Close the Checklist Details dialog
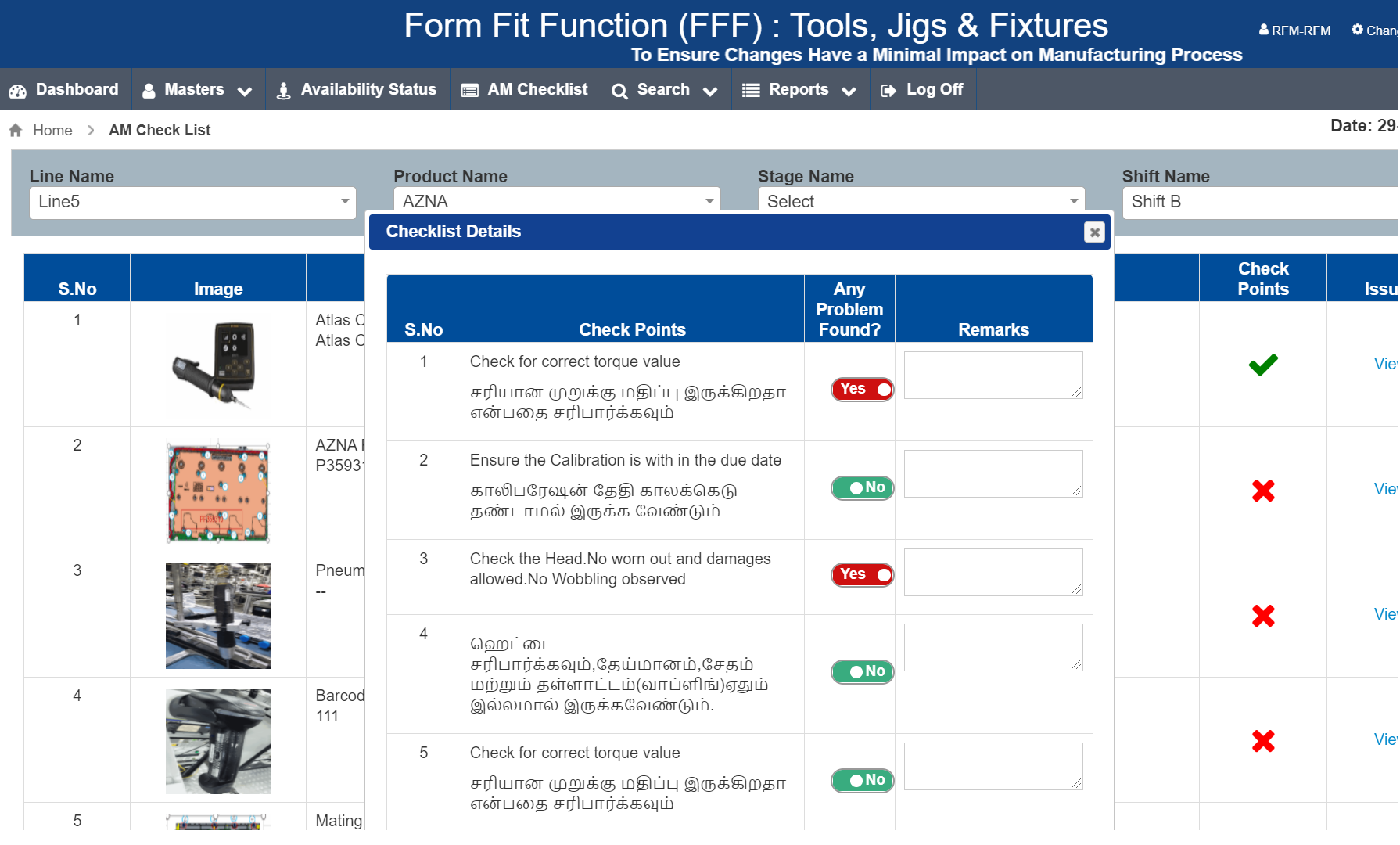The width and height of the screenshot is (1400, 845). point(1094,232)
